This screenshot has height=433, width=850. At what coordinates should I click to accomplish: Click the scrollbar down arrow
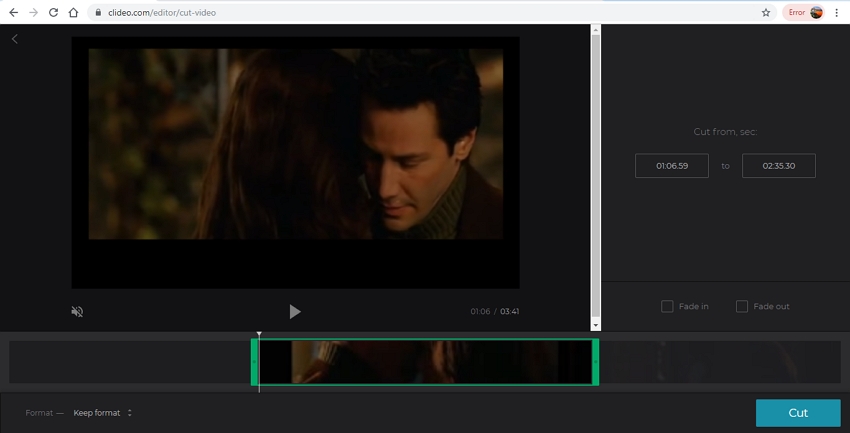coord(596,325)
